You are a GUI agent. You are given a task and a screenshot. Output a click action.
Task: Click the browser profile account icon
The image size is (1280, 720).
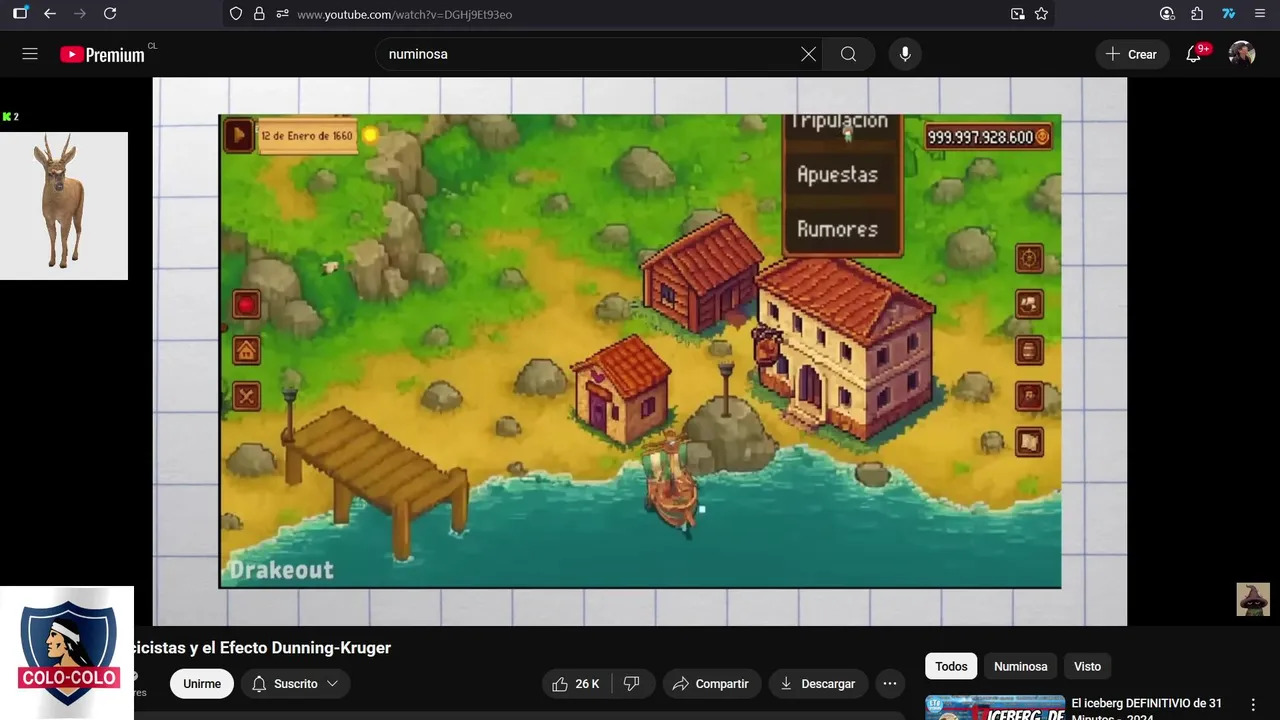1167,14
